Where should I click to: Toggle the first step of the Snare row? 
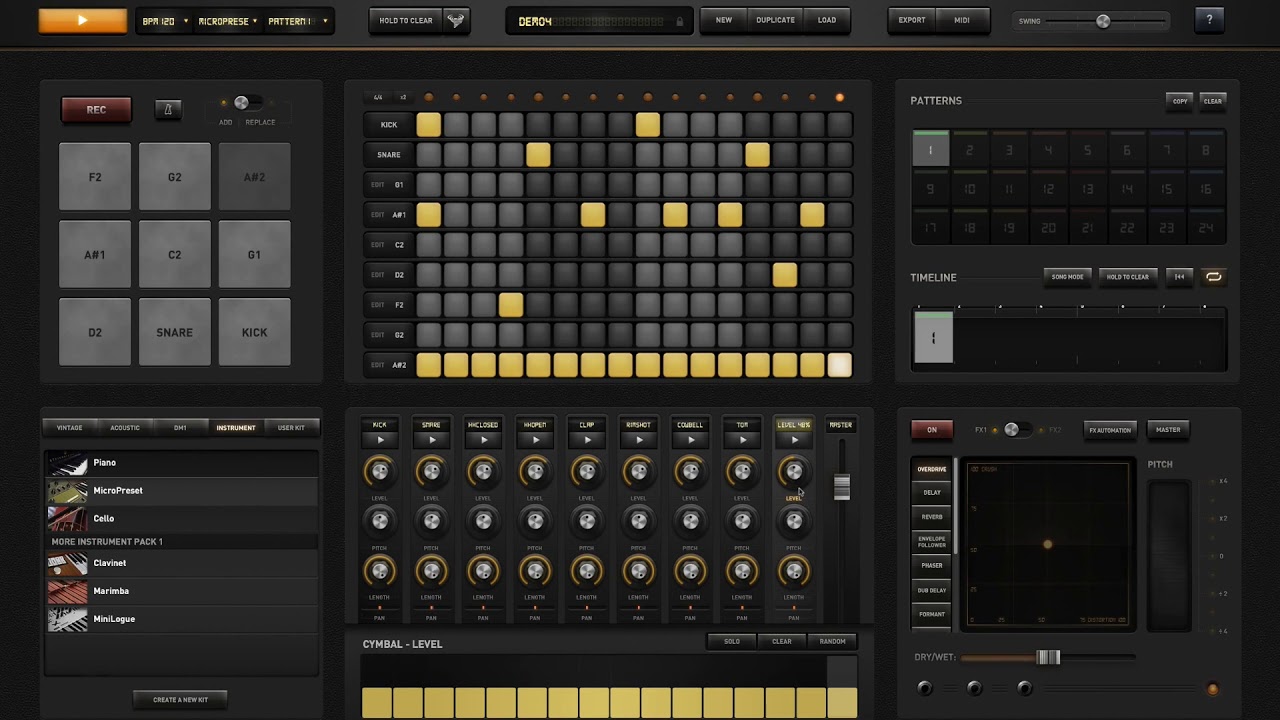point(429,155)
